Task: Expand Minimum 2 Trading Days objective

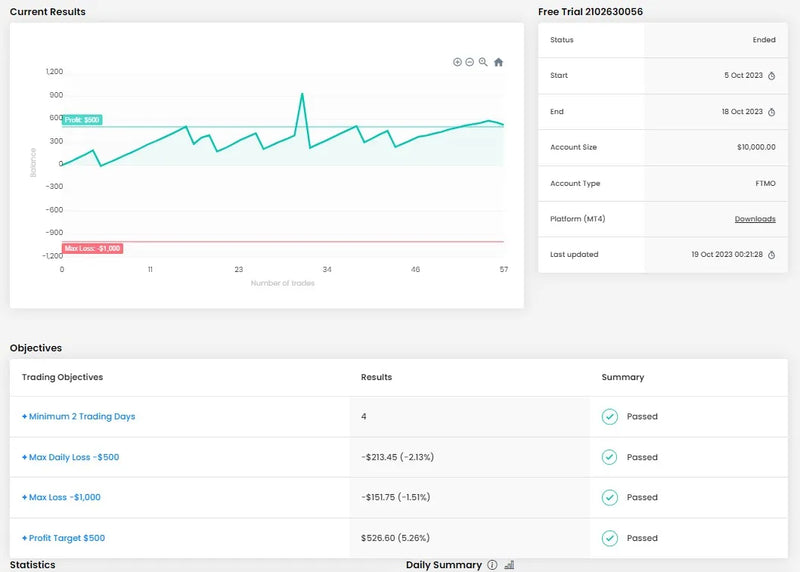Action: pos(79,416)
